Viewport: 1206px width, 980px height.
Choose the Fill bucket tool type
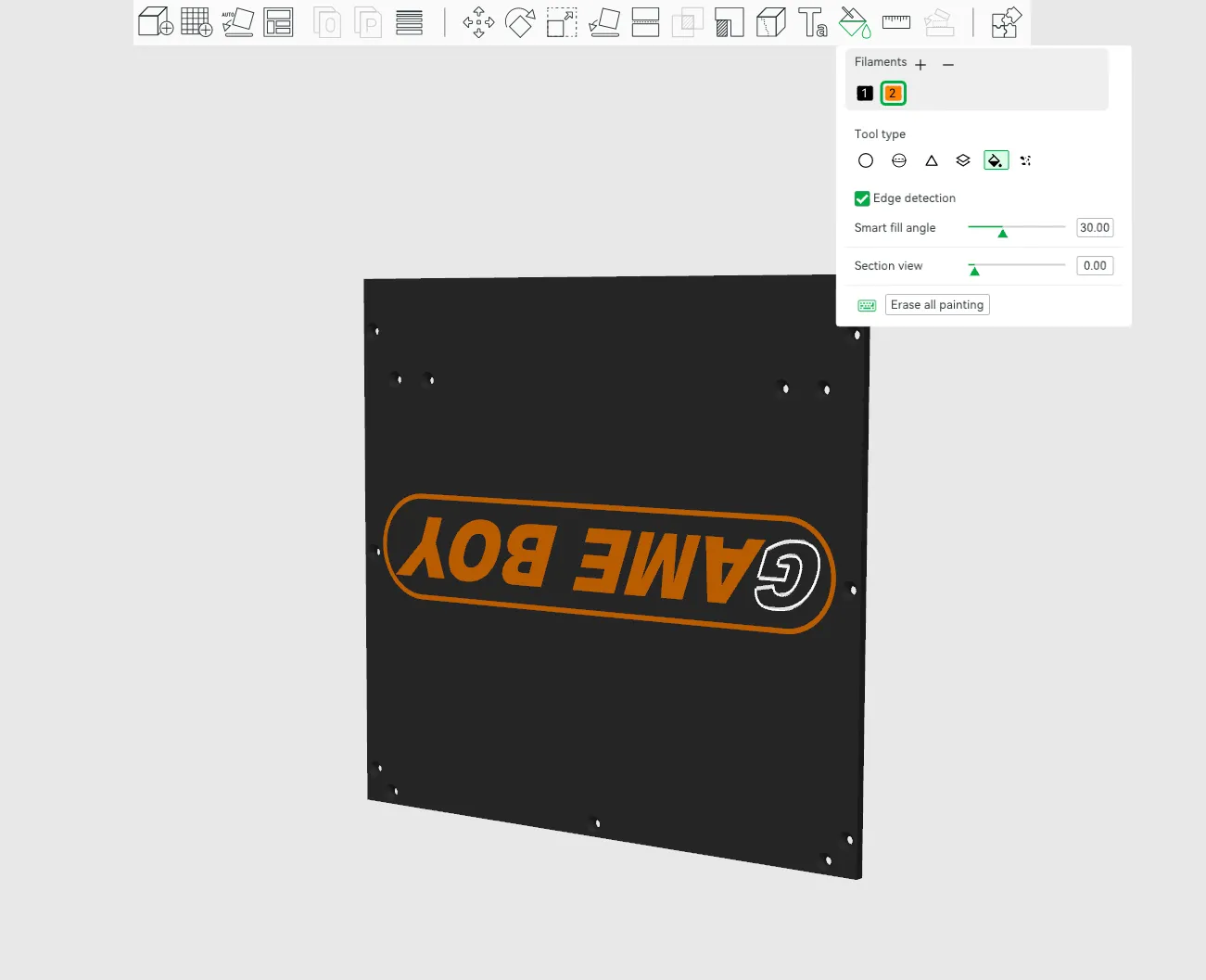click(x=996, y=160)
